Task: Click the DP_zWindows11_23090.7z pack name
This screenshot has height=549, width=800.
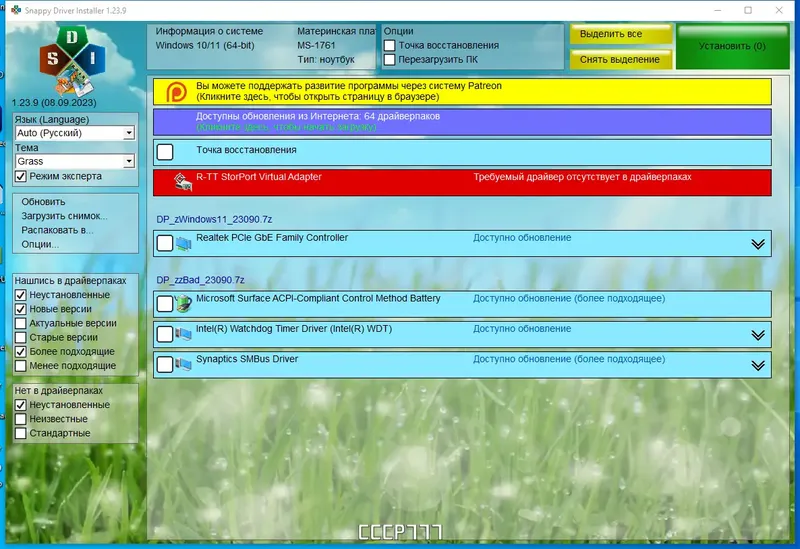Action: [214, 219]
